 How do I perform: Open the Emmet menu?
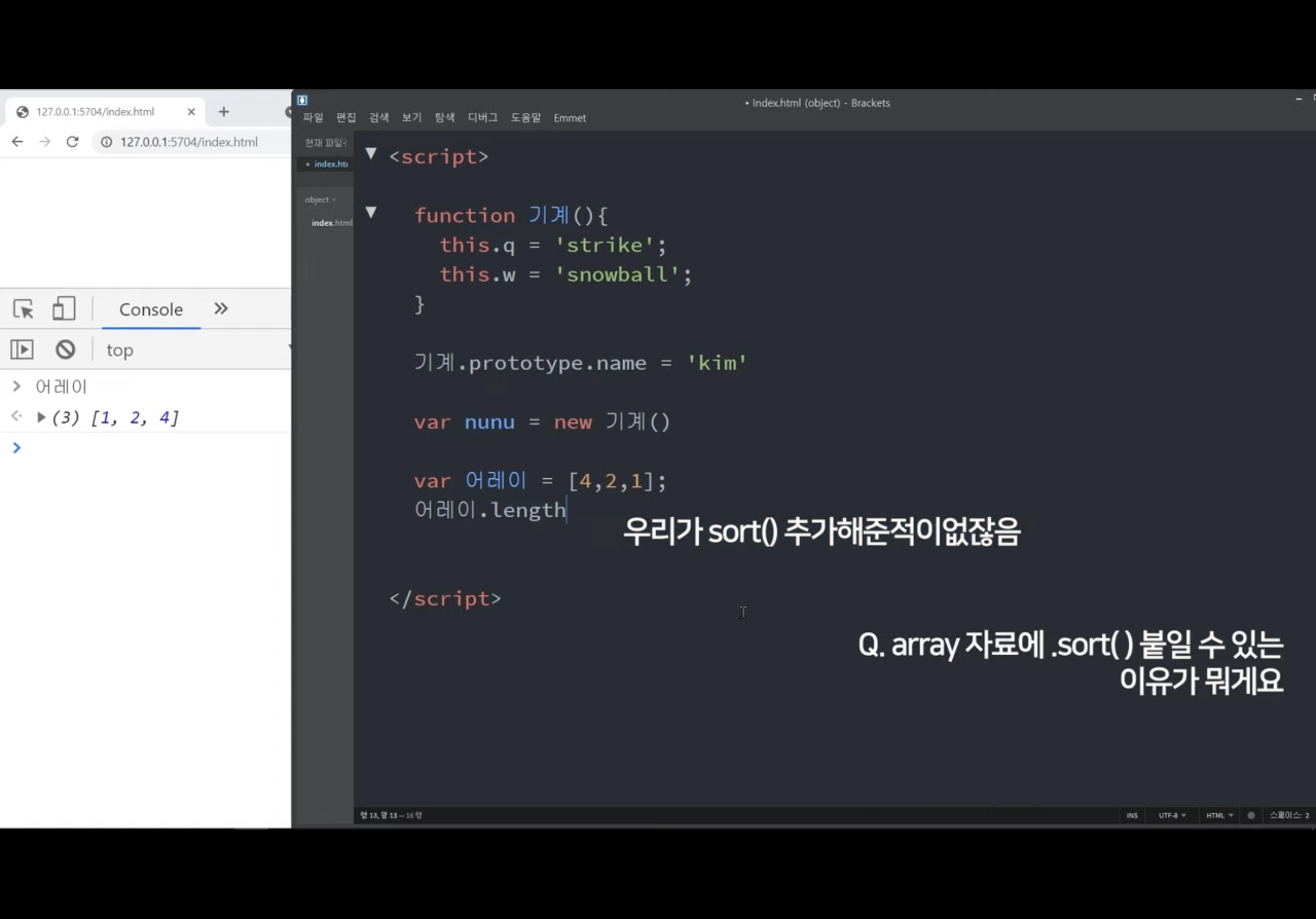[569, 118]
